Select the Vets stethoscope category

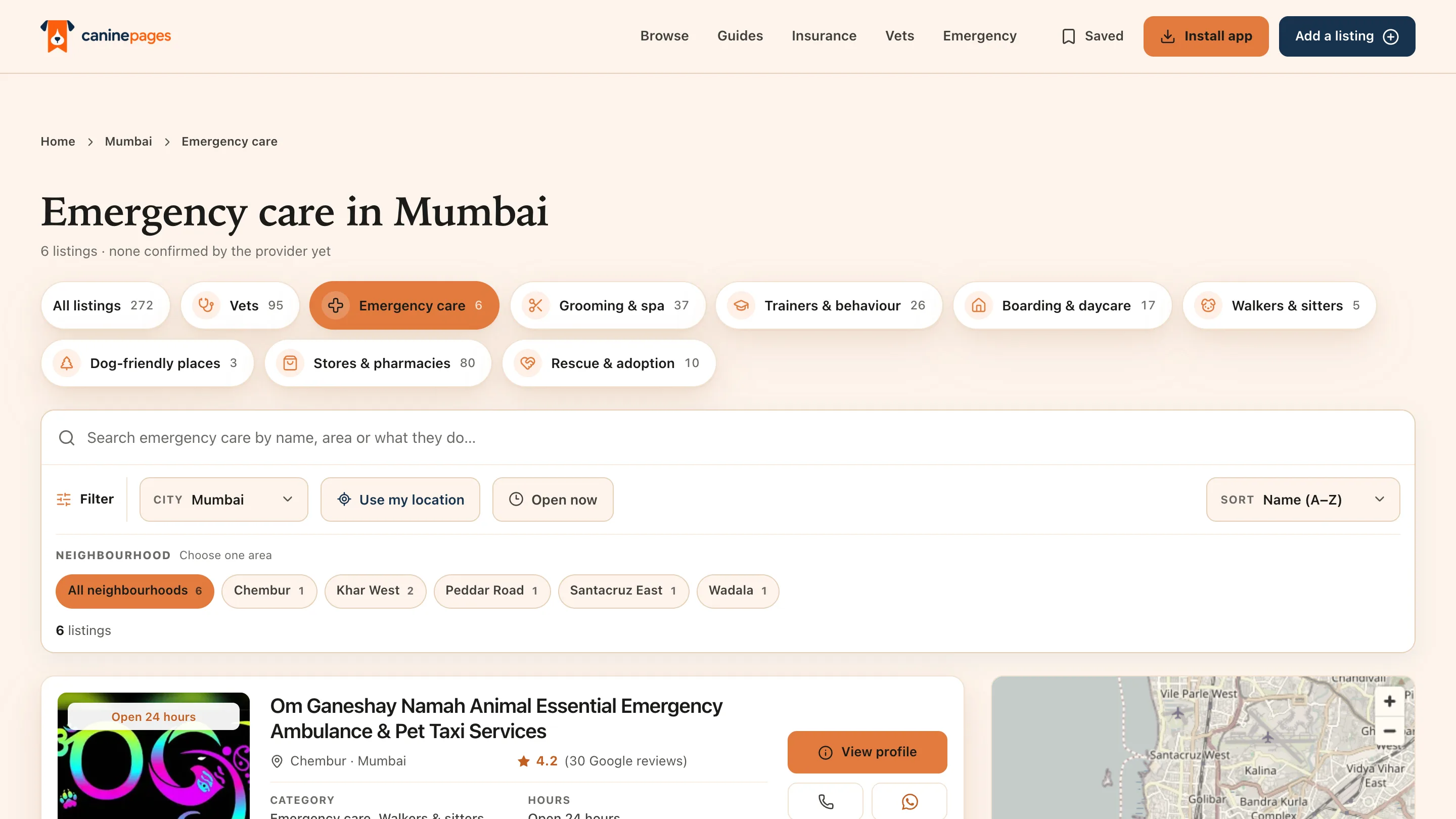point(240,305)
